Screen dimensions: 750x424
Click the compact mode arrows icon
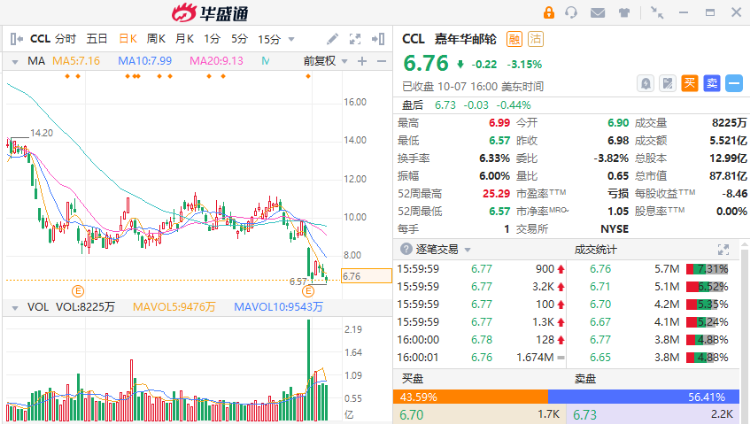point(657,13)
